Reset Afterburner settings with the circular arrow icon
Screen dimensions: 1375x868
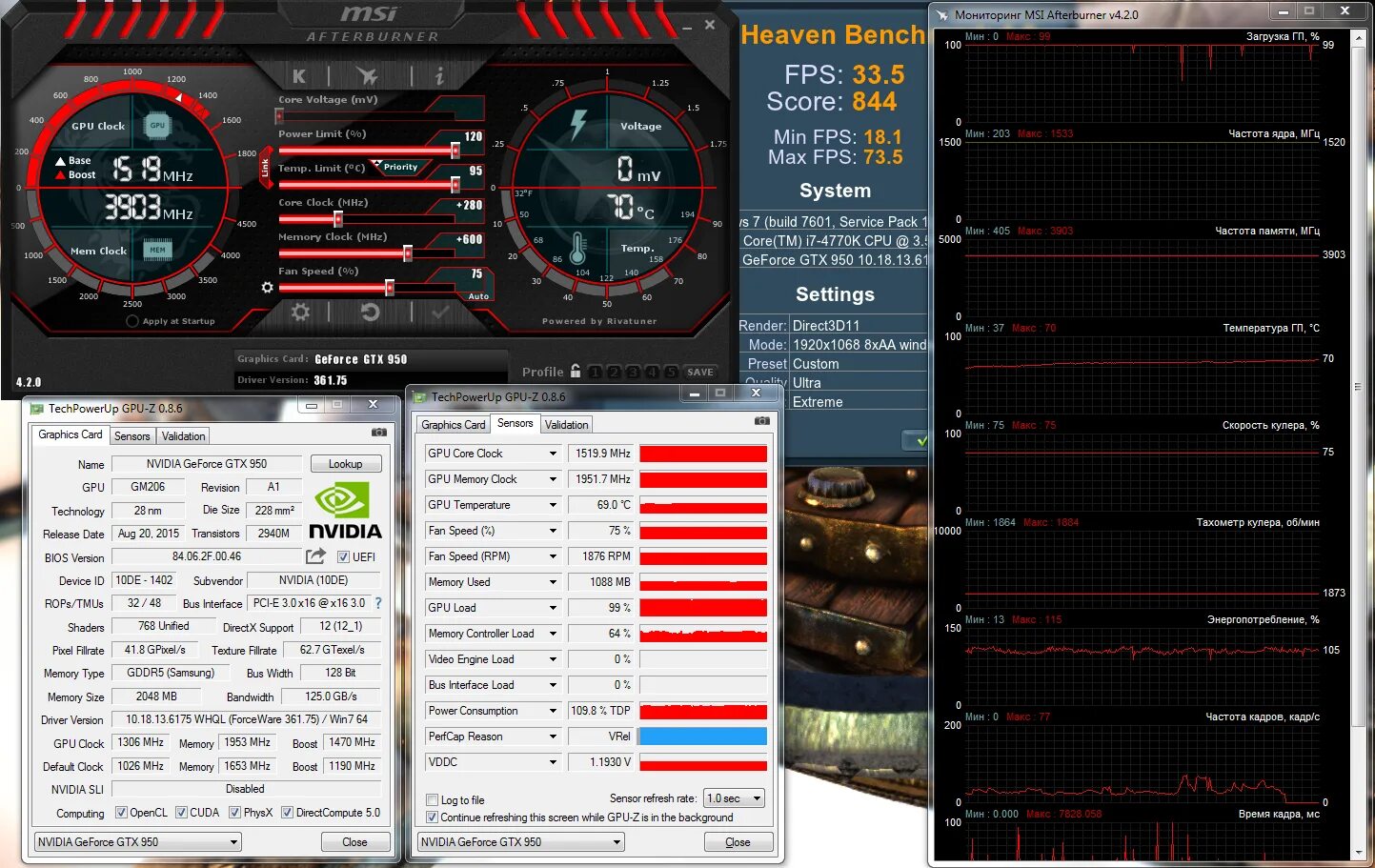click(x=371, y=312)
